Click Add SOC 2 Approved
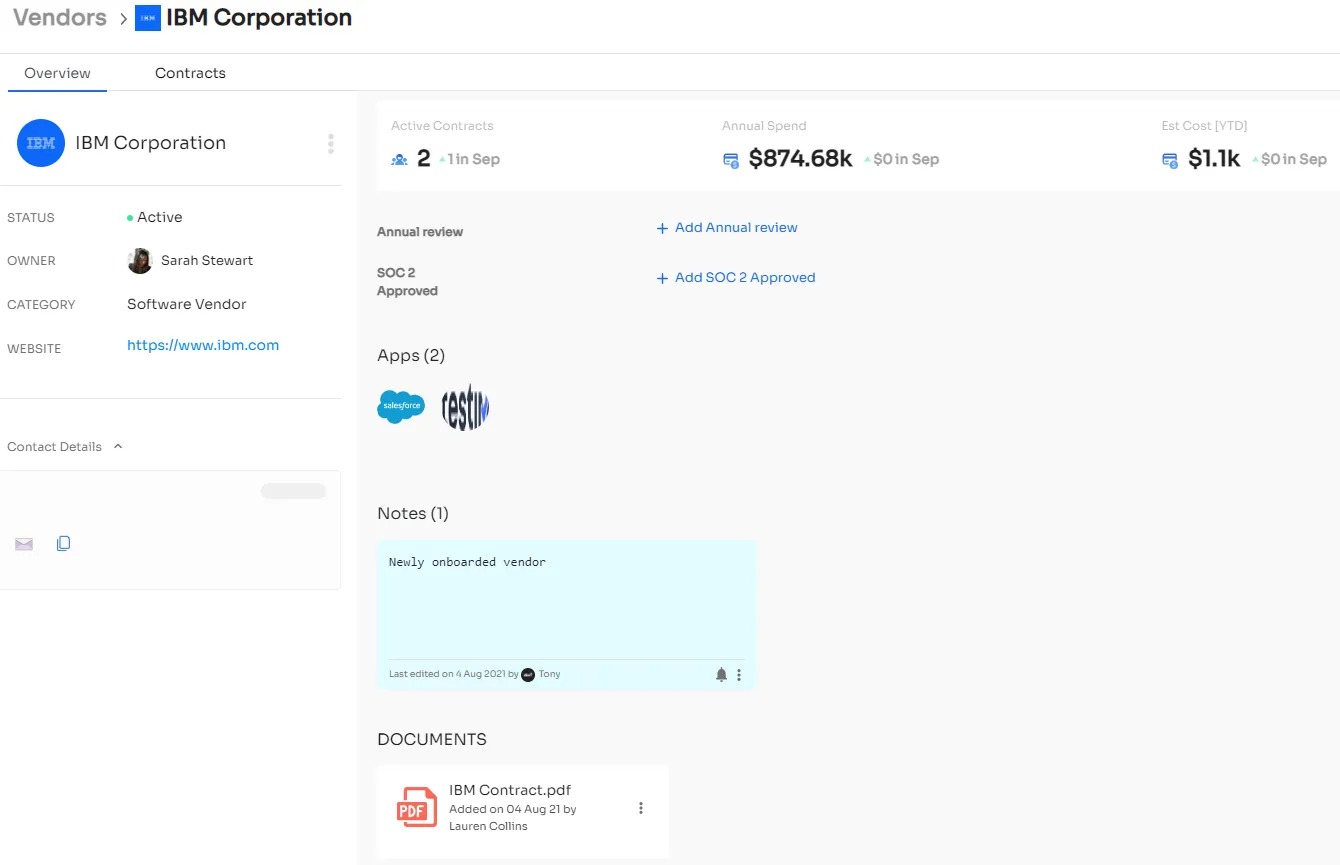The height and width of the screenshot is (865, 1340). point(736,278)
